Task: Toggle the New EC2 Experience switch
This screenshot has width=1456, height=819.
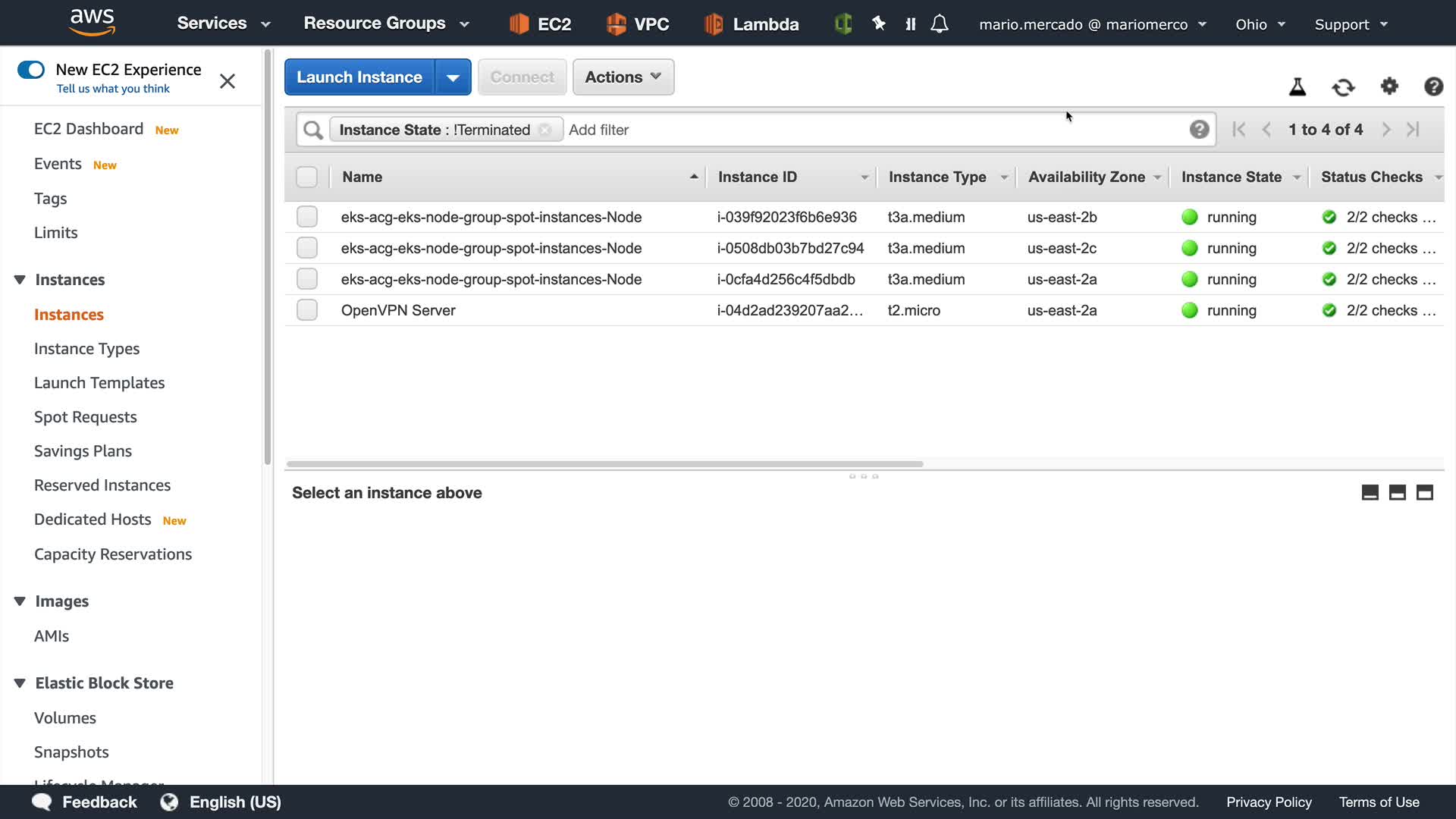Action: pyautogui.click(x=31, y=70)
